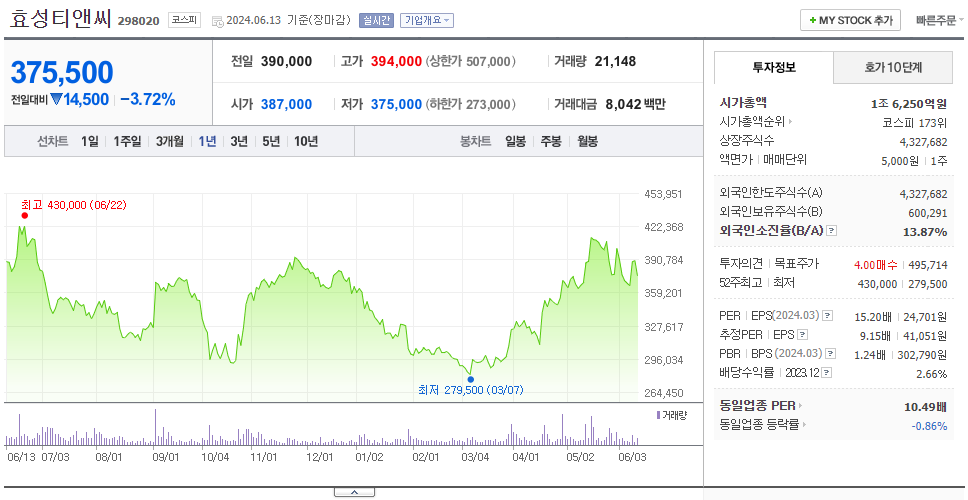Click the 거래량 legend marker
The image size is (968, 500).
point(658,415)
